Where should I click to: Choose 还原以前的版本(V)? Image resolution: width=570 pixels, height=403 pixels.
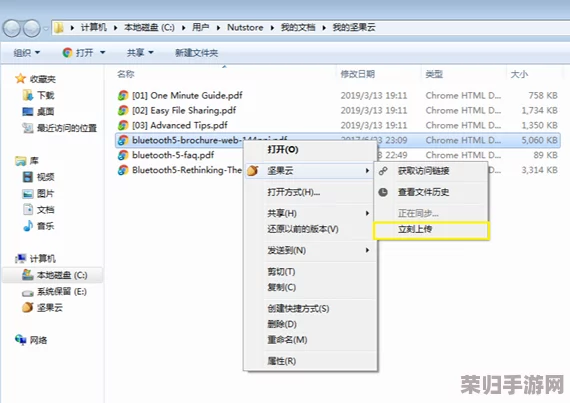coord(310,229)
